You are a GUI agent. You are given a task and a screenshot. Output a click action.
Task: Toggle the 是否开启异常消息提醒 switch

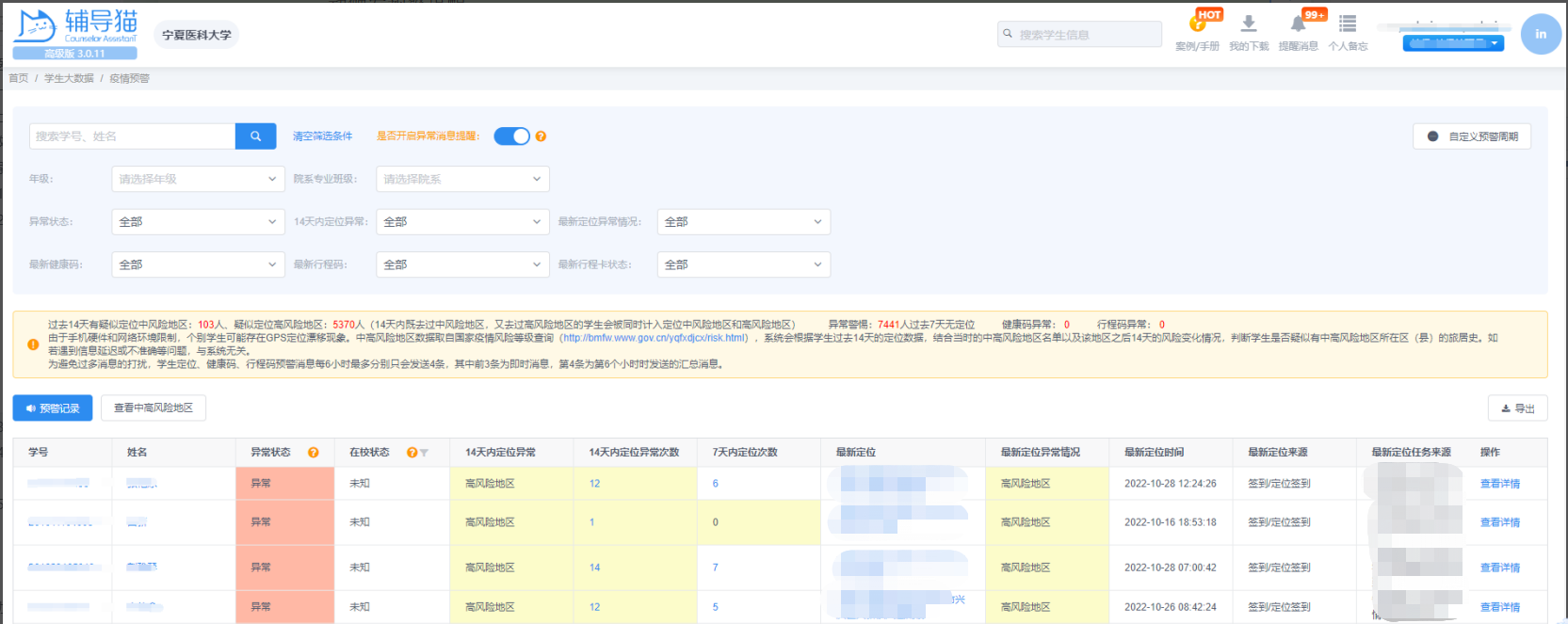click(x=511, y=136)
